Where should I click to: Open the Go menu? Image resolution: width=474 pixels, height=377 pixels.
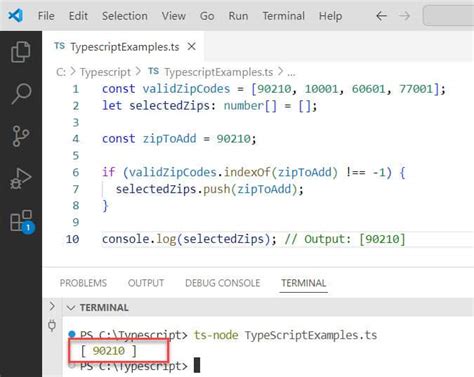click(207, 16)
